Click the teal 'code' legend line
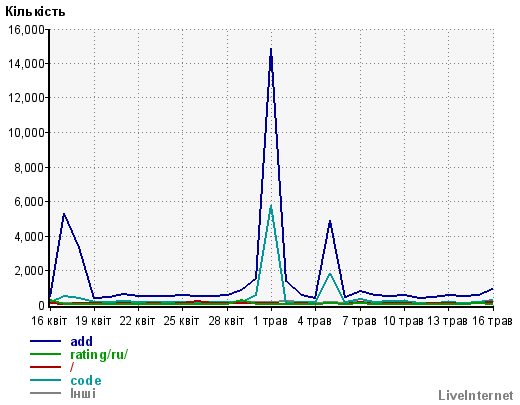The width and height of the screenshot is (520, 405). click(45, 380)
